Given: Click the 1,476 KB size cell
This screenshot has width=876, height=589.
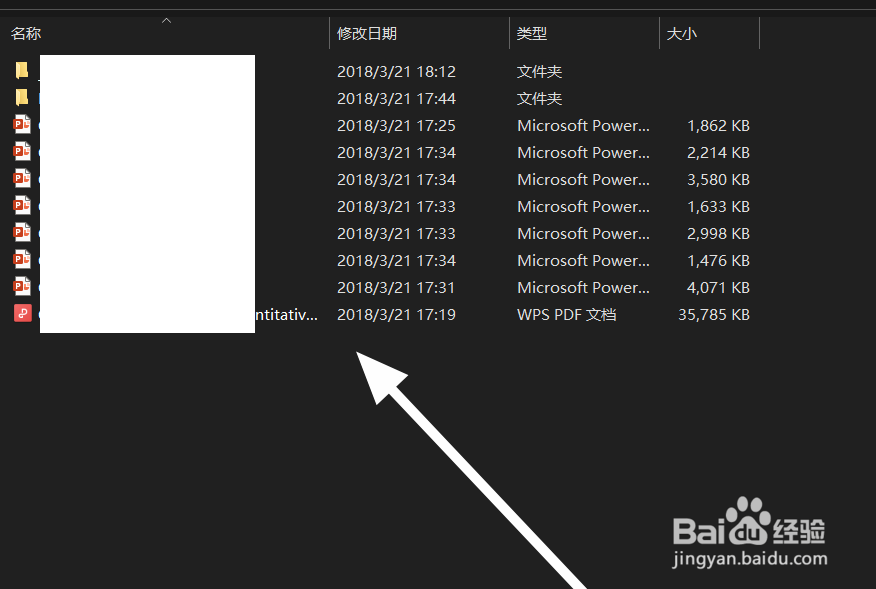Looking at the screenshot, I should coord(718,260).
